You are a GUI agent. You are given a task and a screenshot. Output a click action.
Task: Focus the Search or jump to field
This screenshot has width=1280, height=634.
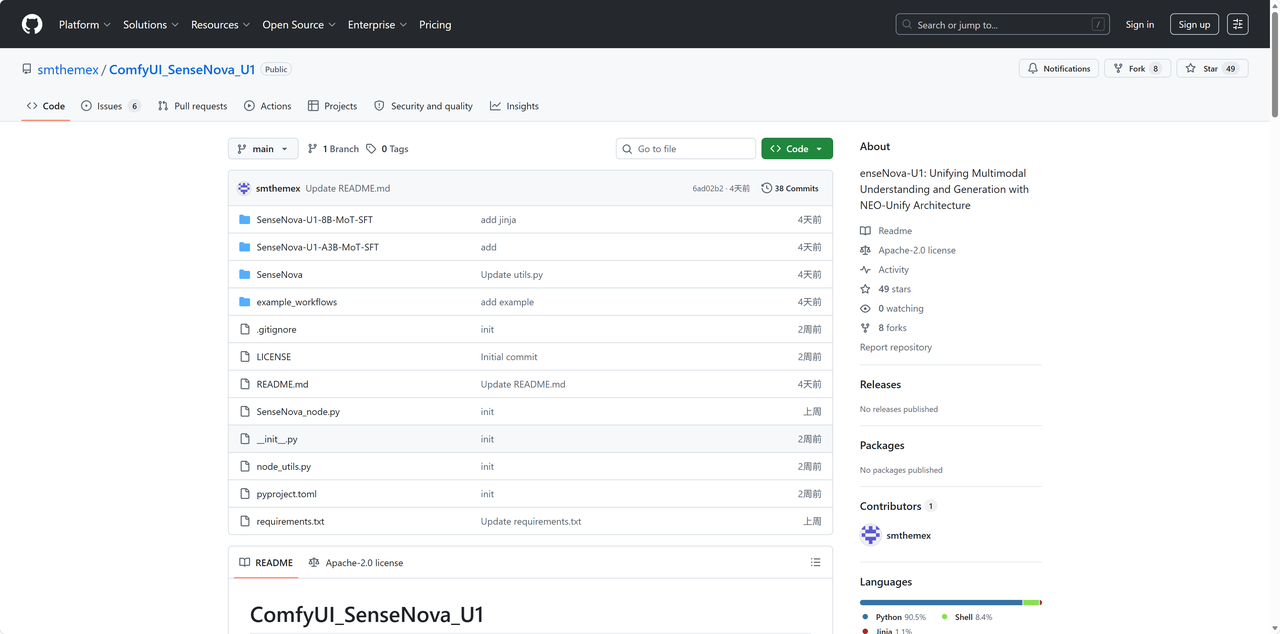(x=1004, y=25)
